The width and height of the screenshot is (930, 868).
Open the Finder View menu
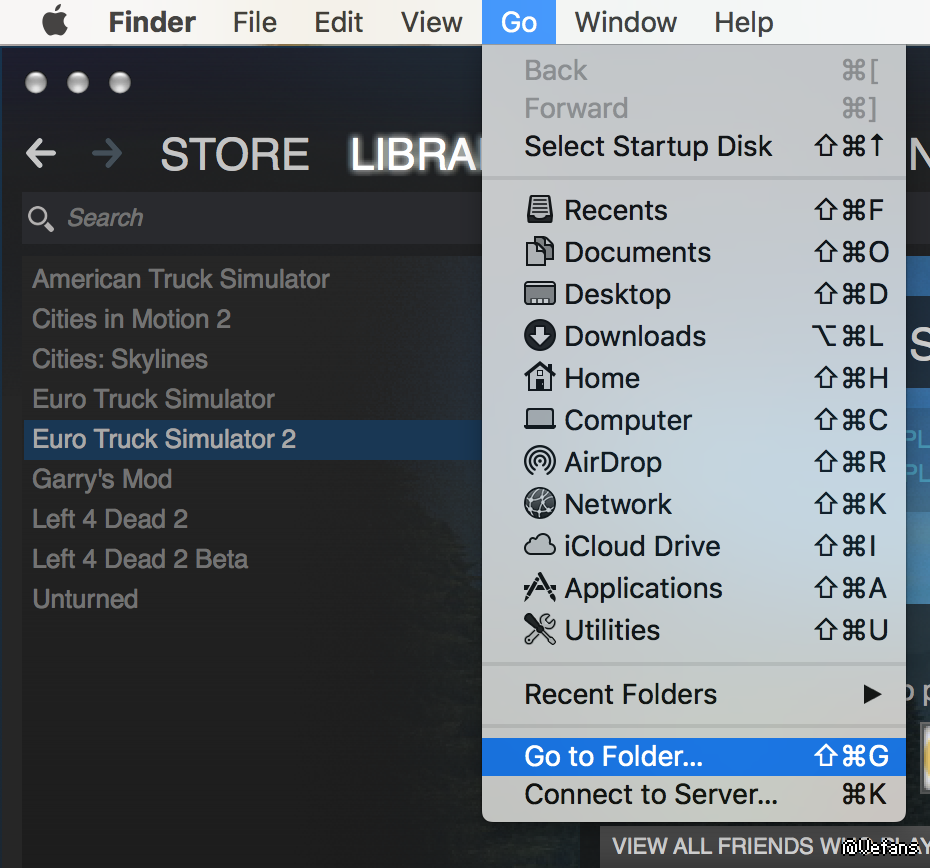[432, 21]
